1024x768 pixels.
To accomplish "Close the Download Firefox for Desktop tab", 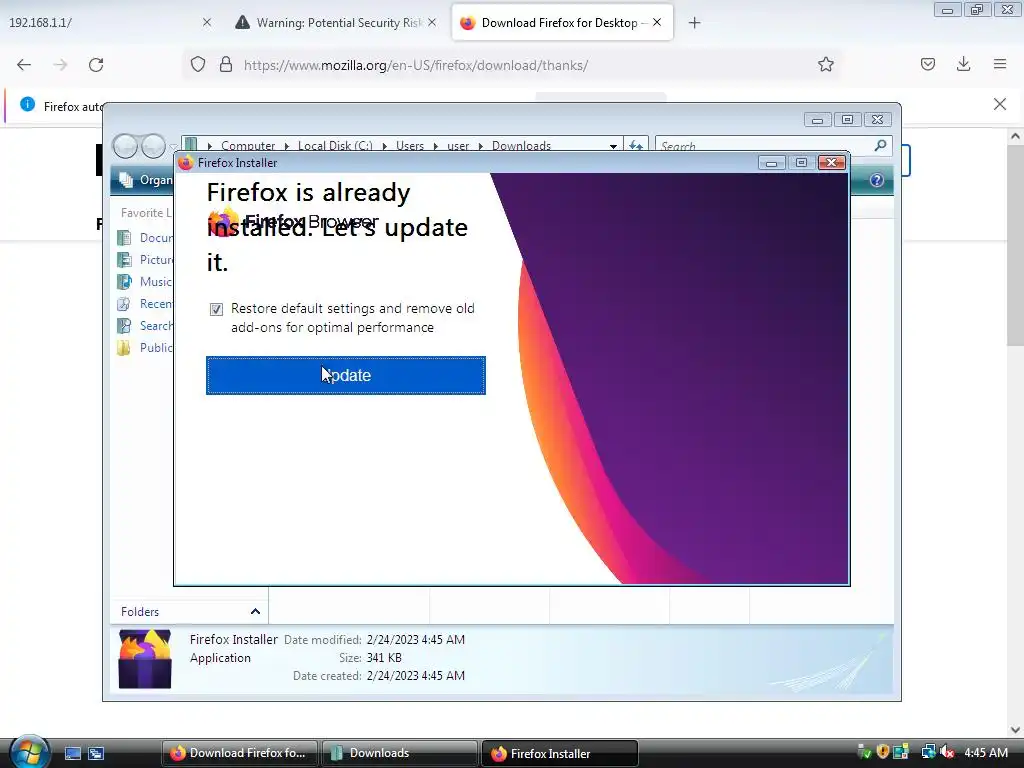I will pyautogui.click(x=657, y=22).
